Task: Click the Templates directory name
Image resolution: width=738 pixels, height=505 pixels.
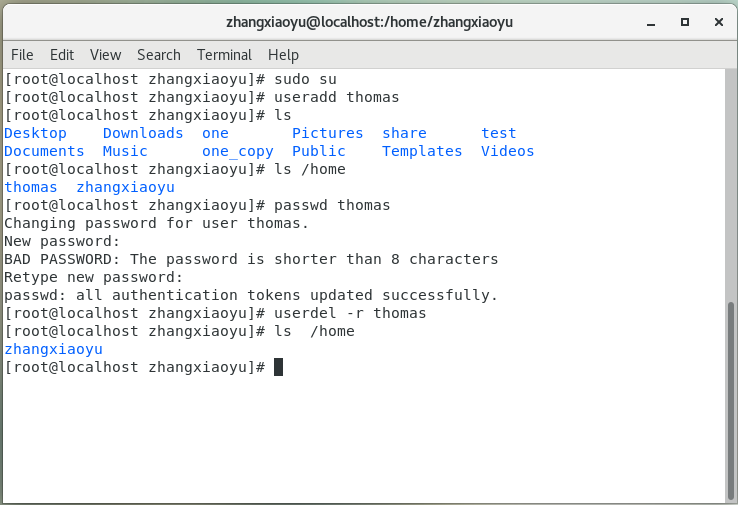Action: pyautogui.click(x=422, y=152)
